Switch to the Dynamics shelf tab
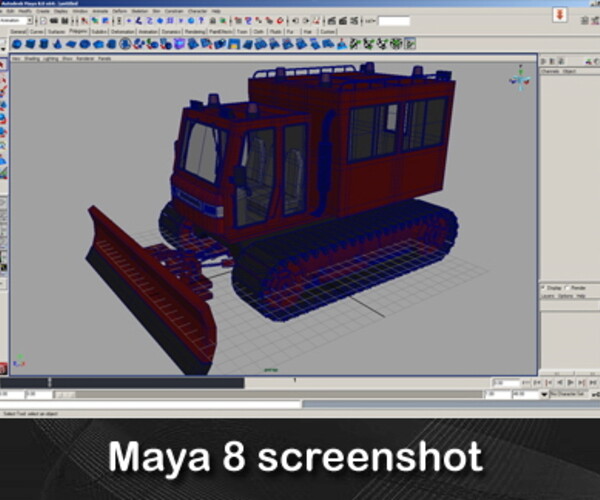The image size is (600, 500). (x=171, y=31)
